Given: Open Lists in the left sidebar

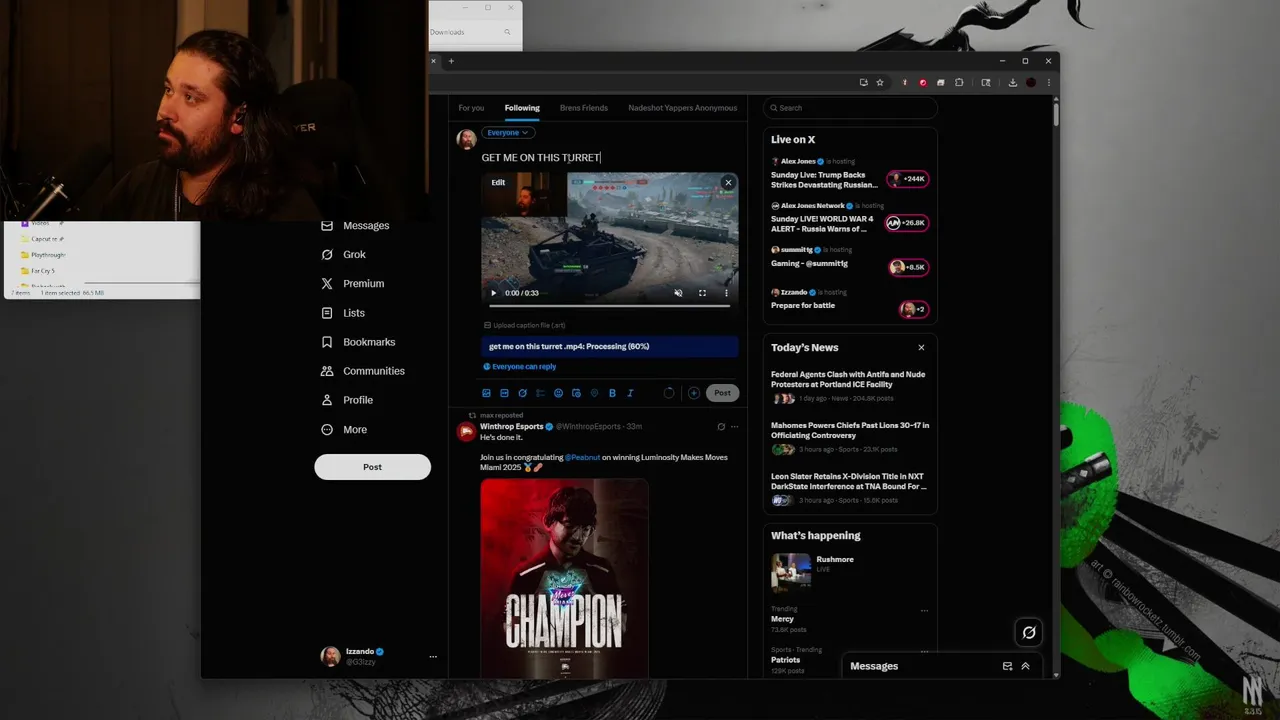Looking at the screenshot, I should [x=342, y=313].
